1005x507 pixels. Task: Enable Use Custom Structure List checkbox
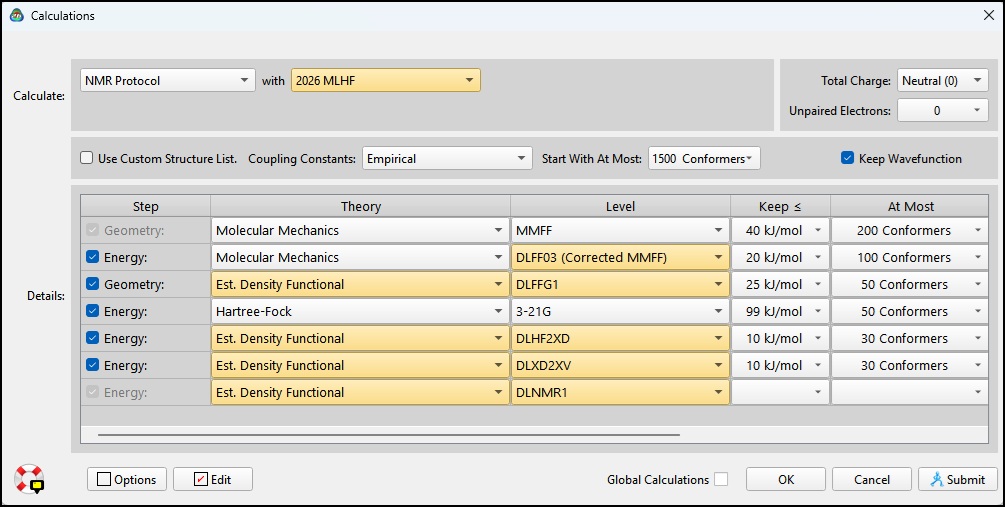click(x=87, y=158)
